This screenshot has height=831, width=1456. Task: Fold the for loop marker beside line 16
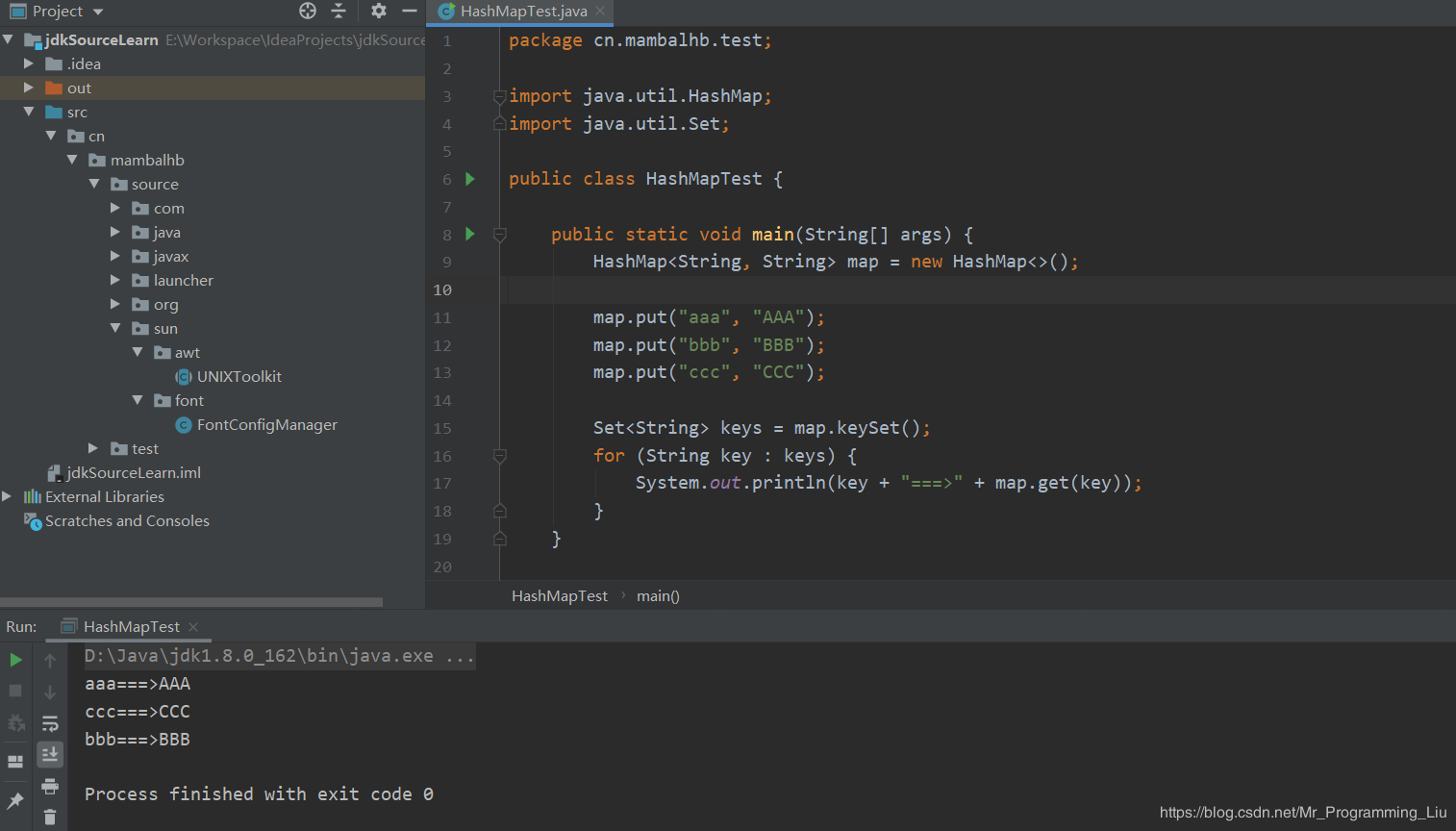click(500, 456)
